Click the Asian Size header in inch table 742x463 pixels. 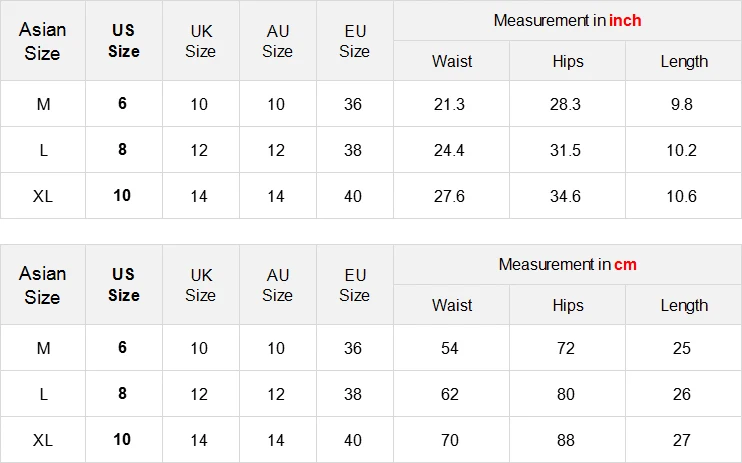(42, 41)
